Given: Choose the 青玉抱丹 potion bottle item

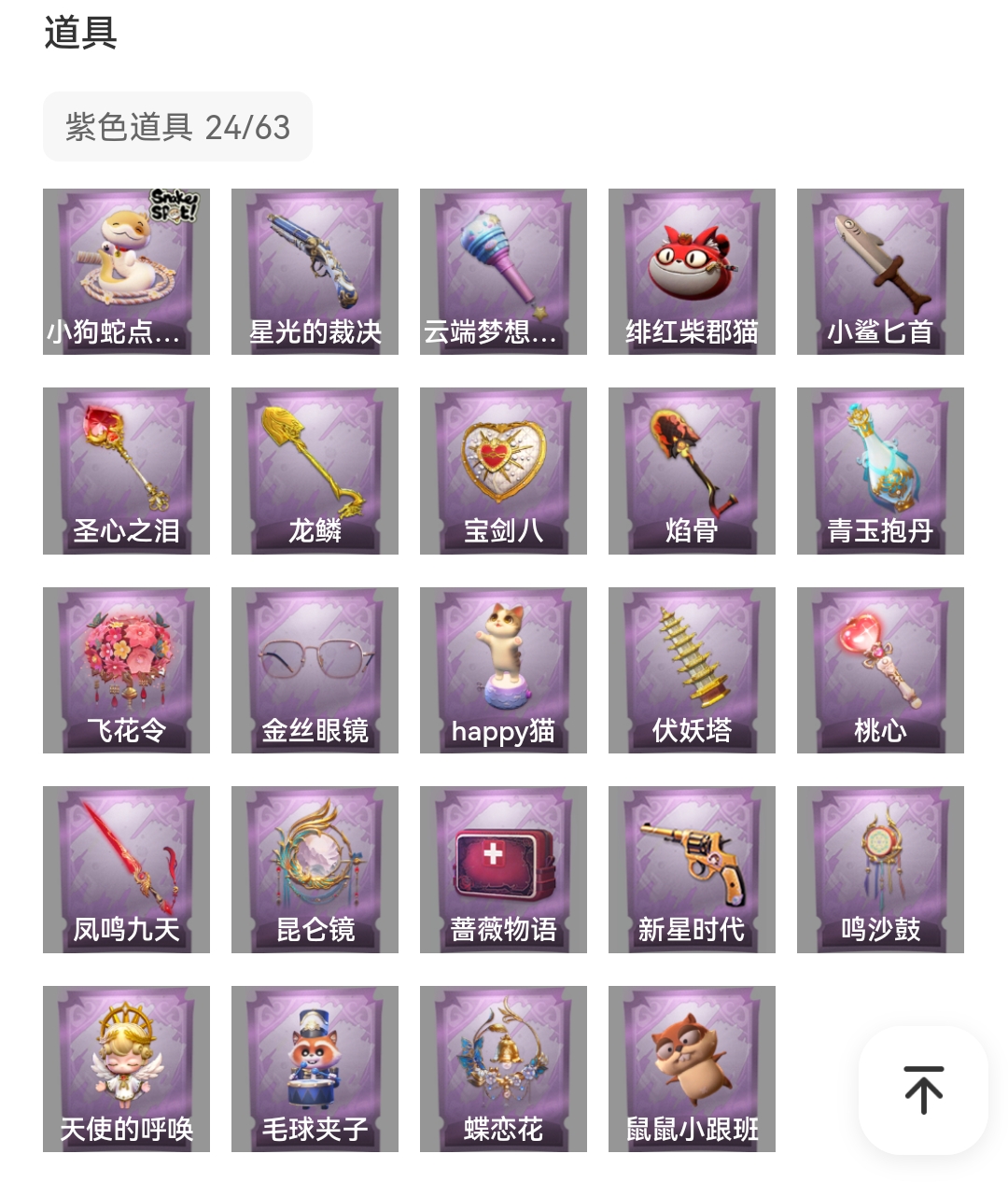Looking at the screenshot, I should tap(880, 471).
